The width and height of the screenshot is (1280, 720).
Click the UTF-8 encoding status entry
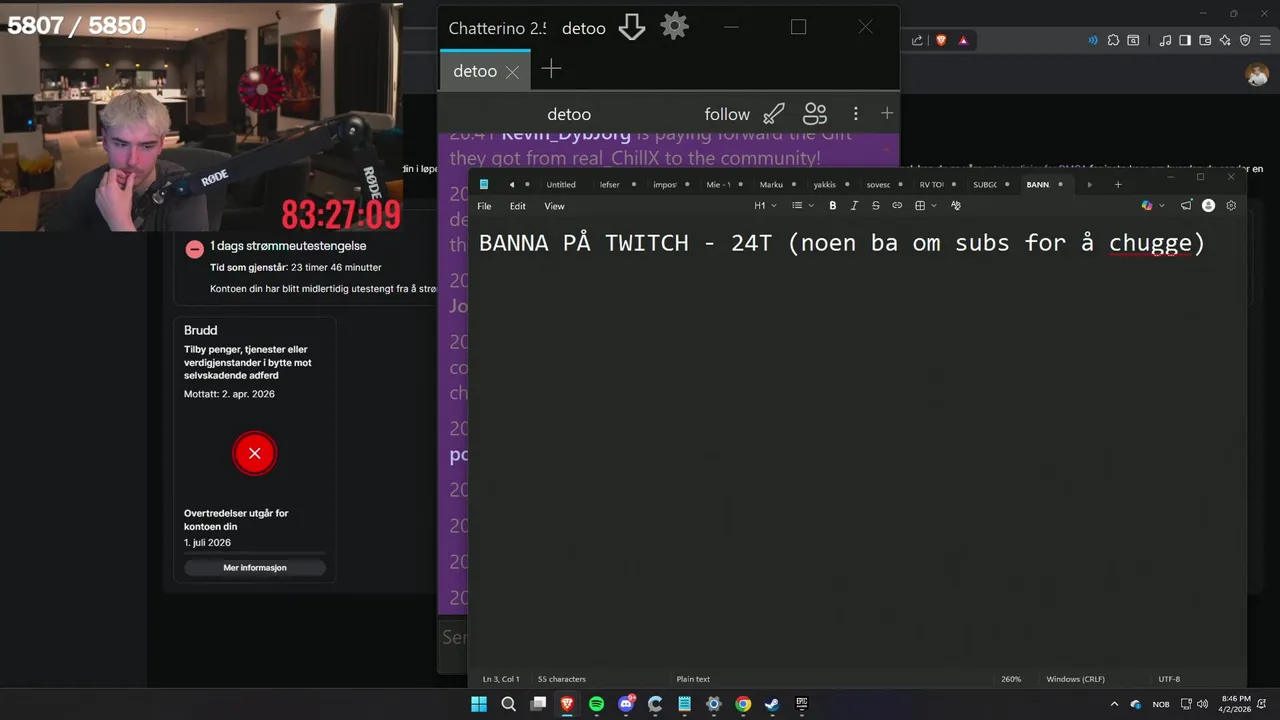coord(1169,679)
